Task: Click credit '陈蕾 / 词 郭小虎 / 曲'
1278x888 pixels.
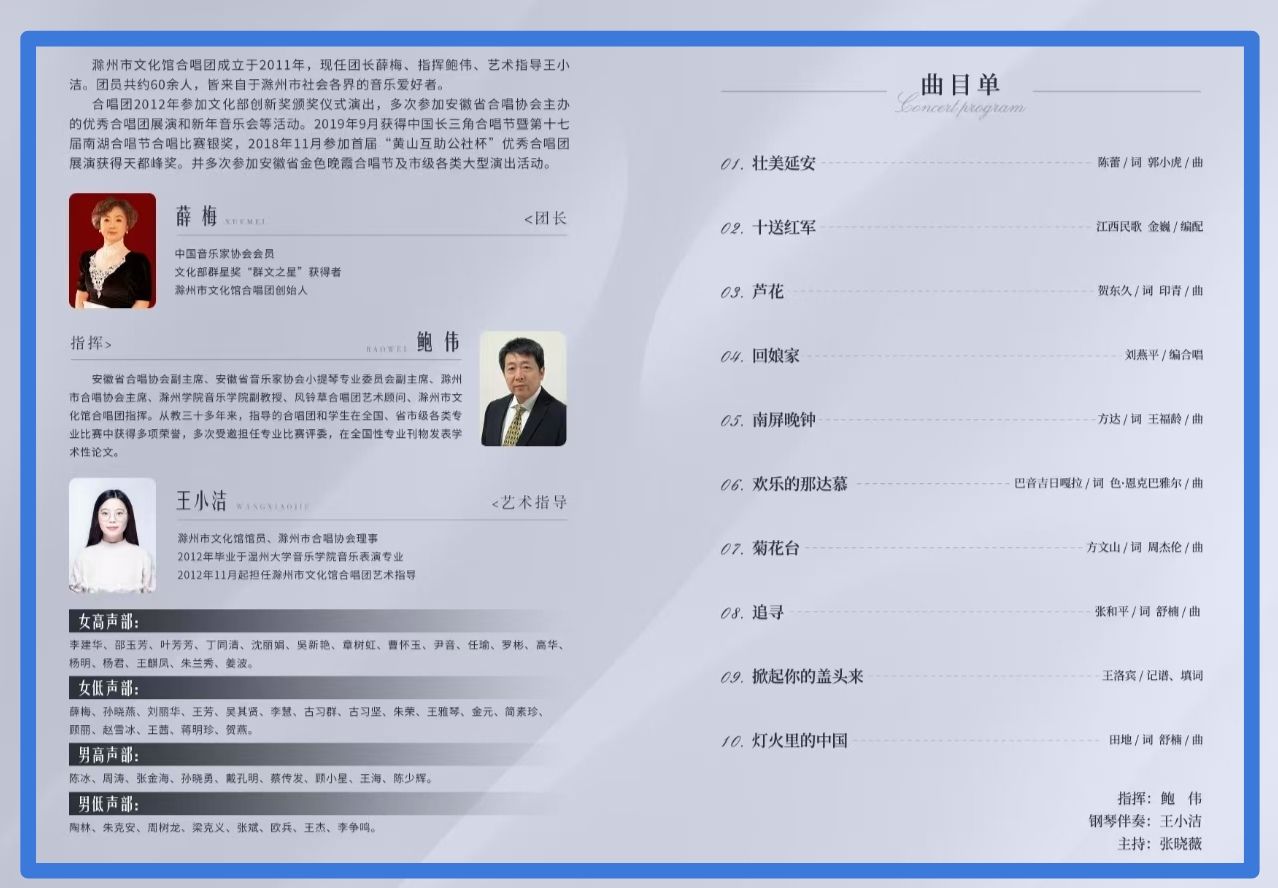Action: point(1150,162)
